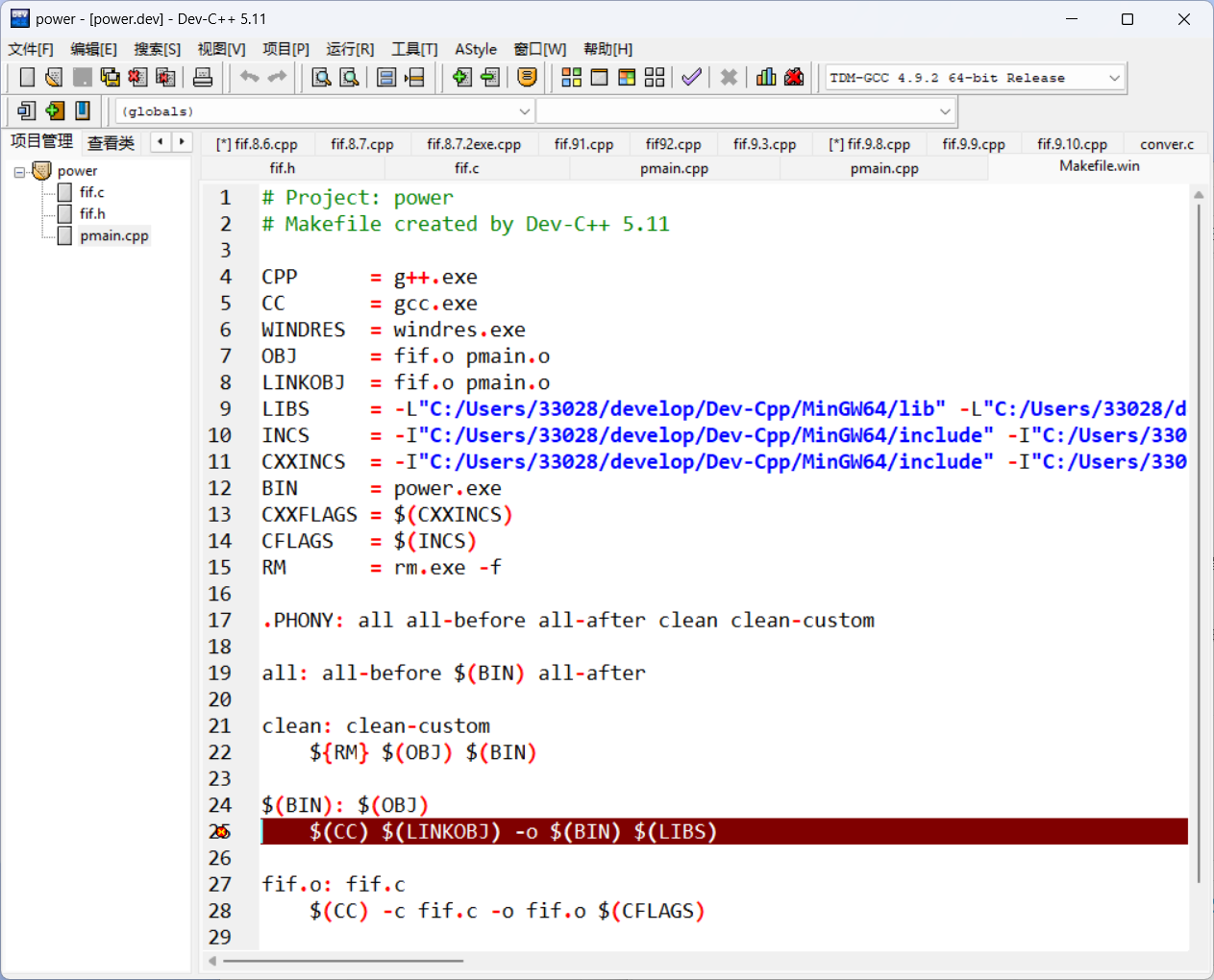This screenshot has width=1214, height=980.
Task: Open profile analysis bar-chart icon
Action: tap(766, 77)
